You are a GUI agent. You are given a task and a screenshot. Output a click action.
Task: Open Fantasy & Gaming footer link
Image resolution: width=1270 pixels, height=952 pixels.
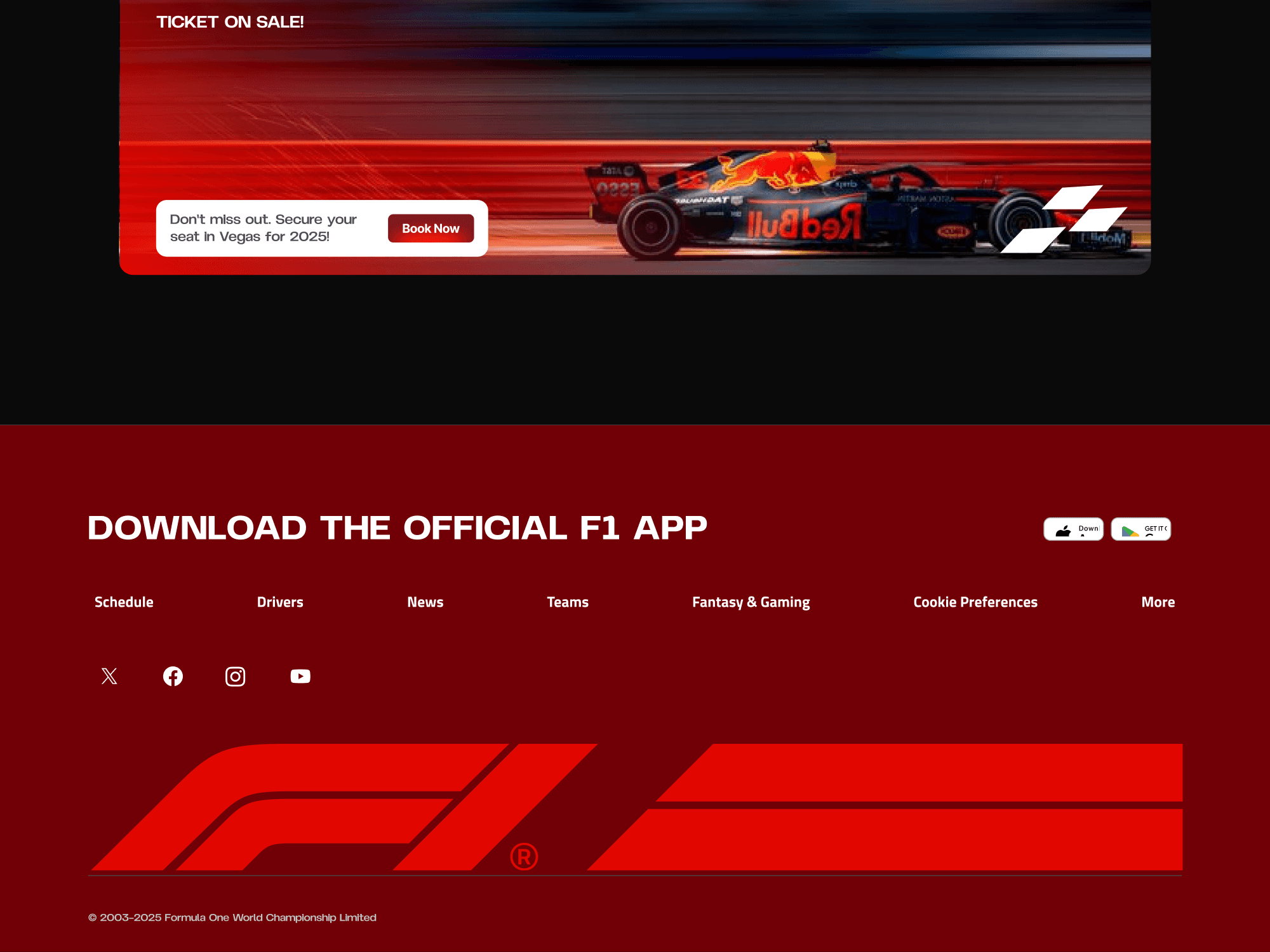pyautogui.click(x=751, y=602)
